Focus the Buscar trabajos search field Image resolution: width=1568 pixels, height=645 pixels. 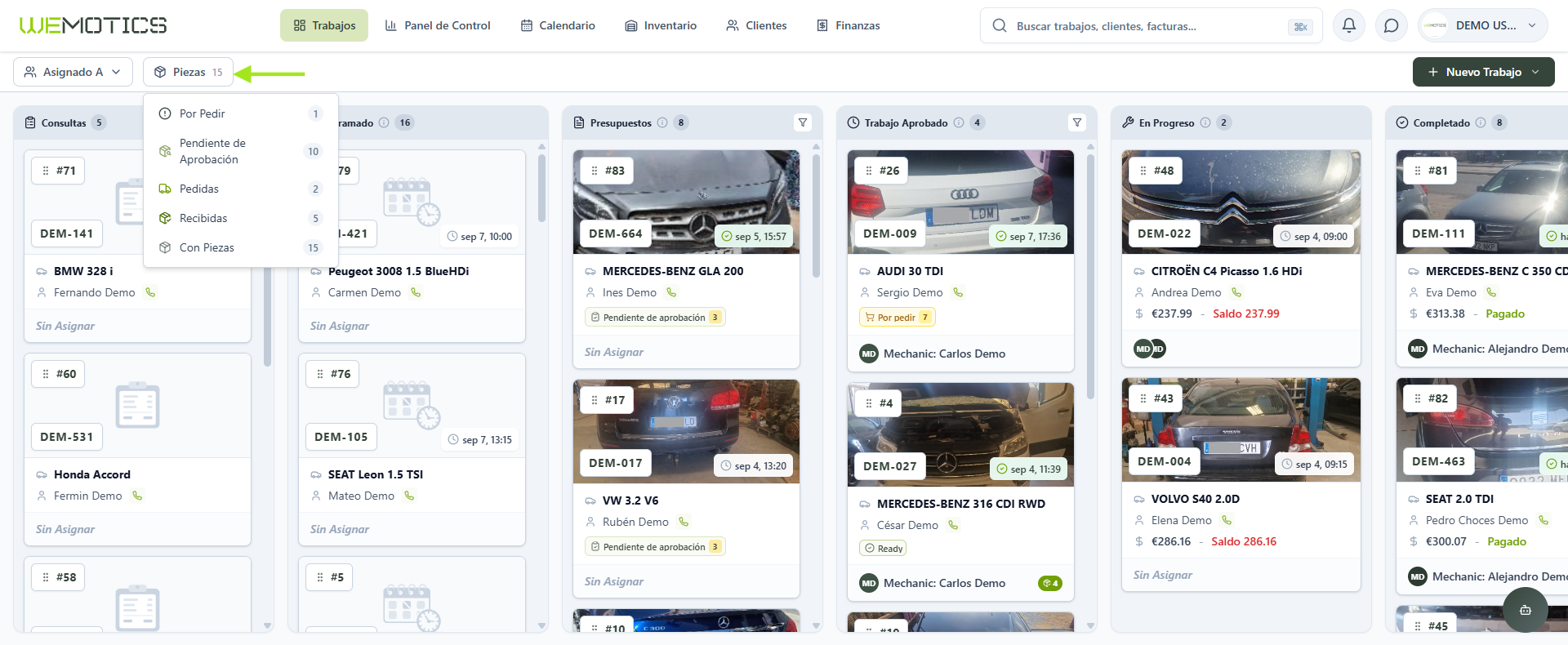[x=1151, y=26]
